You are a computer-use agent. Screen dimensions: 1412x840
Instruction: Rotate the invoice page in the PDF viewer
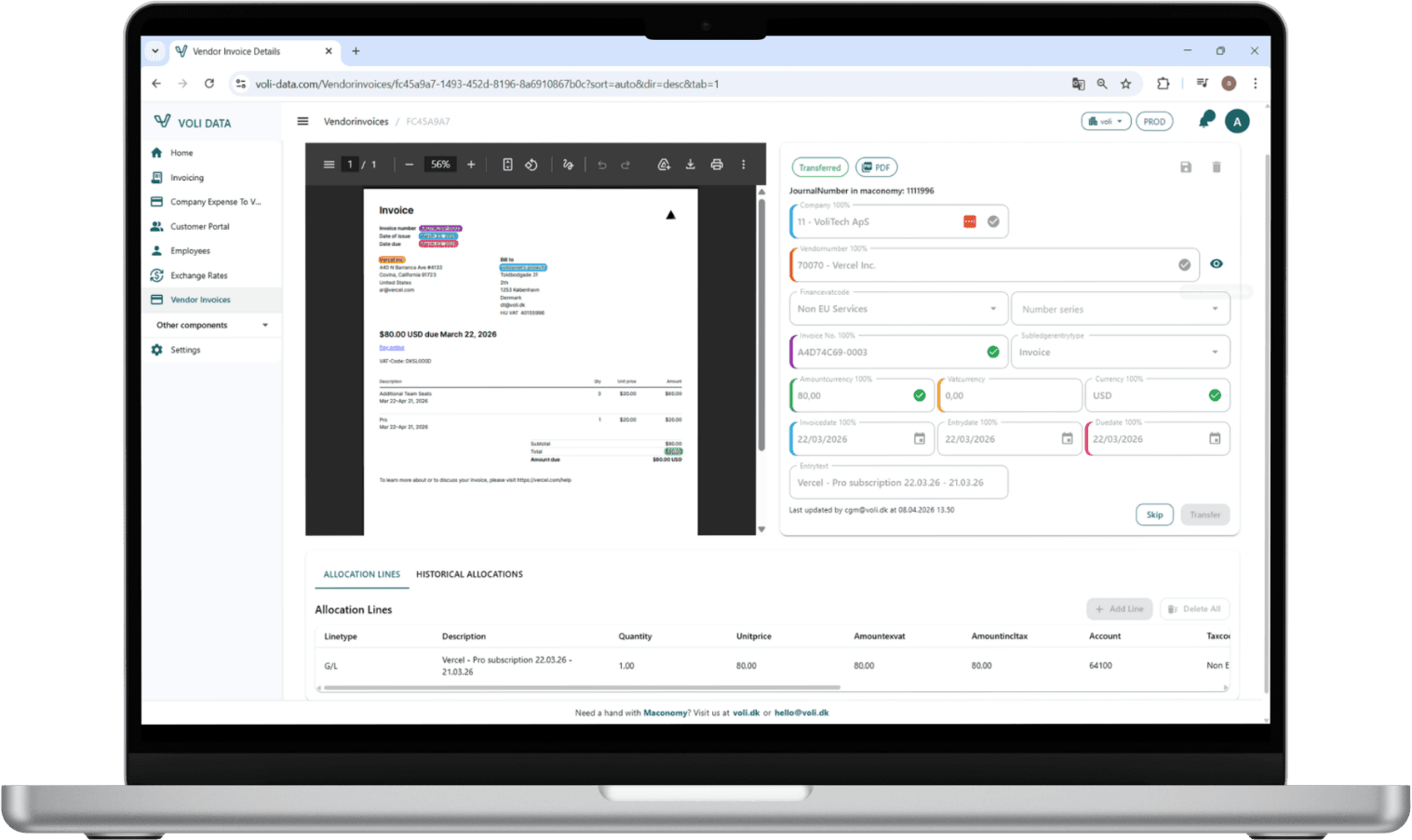(531, 164)
